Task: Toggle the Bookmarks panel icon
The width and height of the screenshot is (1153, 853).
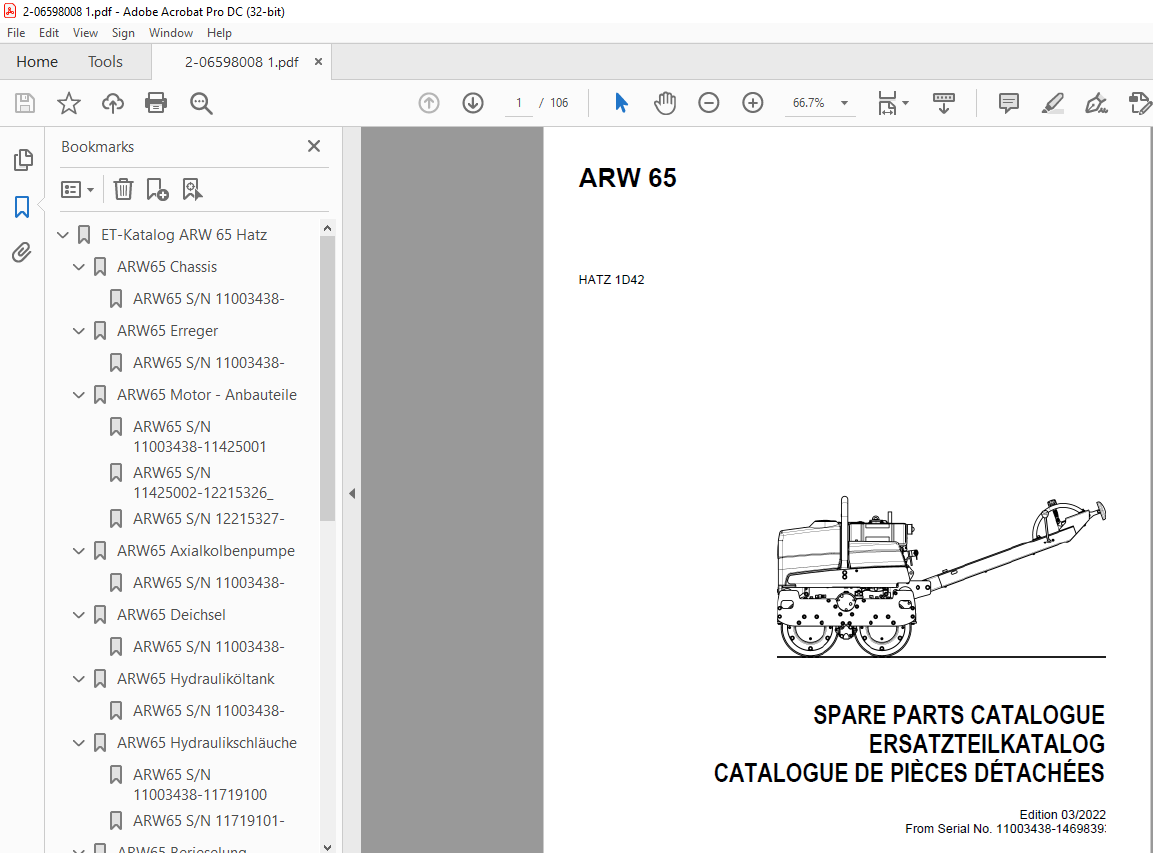Action: click(x=22, y=207)
